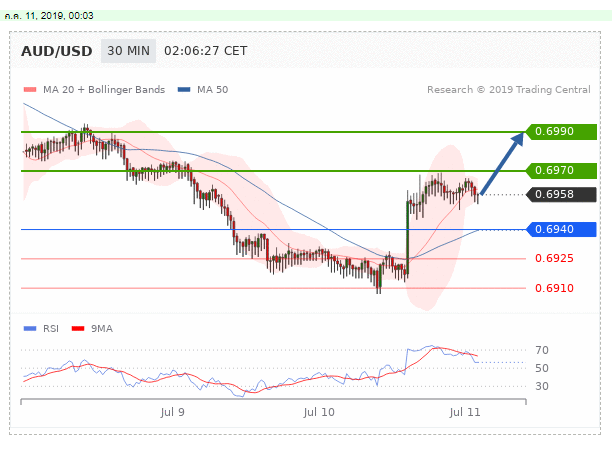Image resolution: width=612 pixels, height=449 pixels.
Task: Click the 30 MIN timeframe button
Action: (128, 51)
